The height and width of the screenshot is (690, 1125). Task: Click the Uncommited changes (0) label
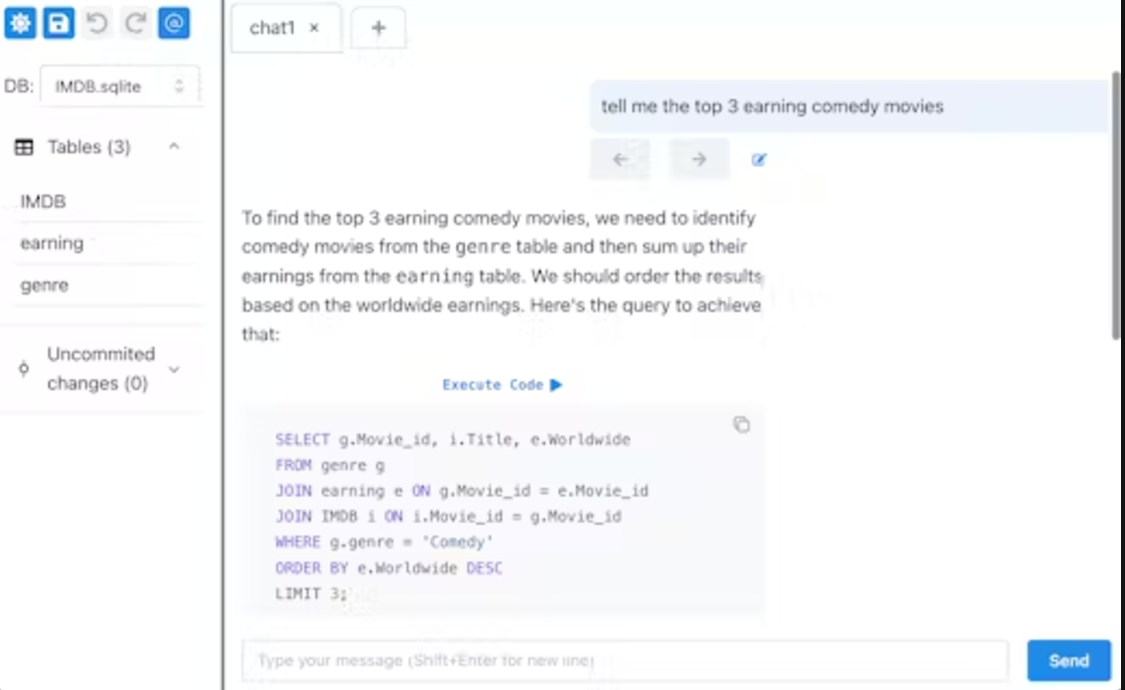coord(100,369)
